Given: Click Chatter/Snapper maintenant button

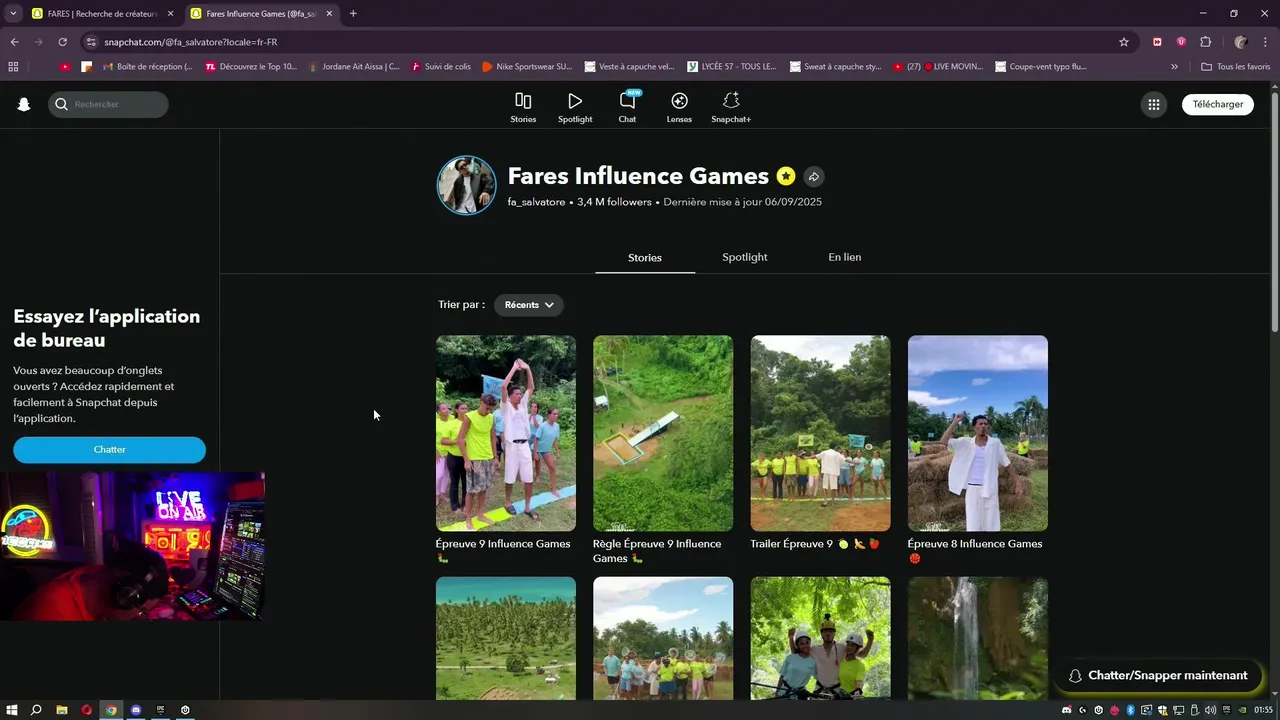Looking at the screenshot, I should pos(1157,676).
